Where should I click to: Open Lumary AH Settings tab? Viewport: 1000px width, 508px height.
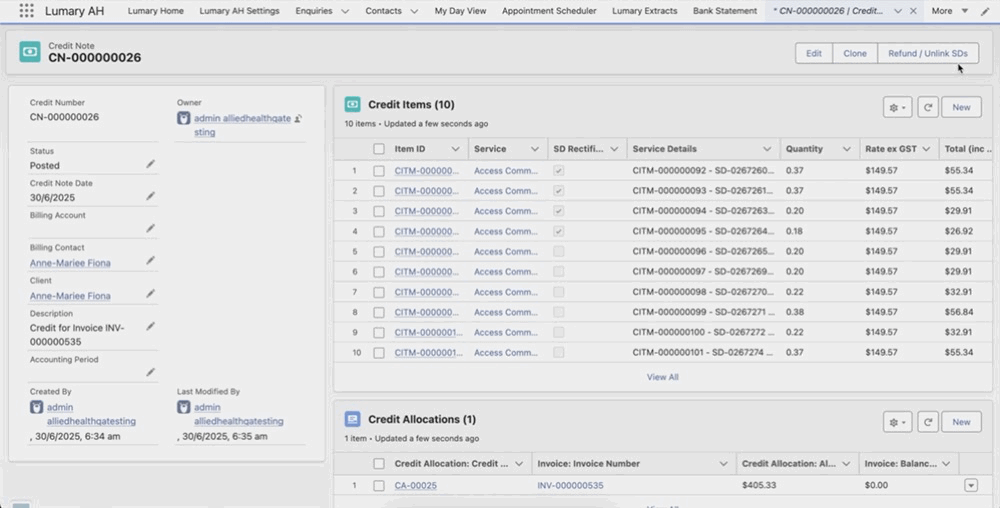coord(239,11)
